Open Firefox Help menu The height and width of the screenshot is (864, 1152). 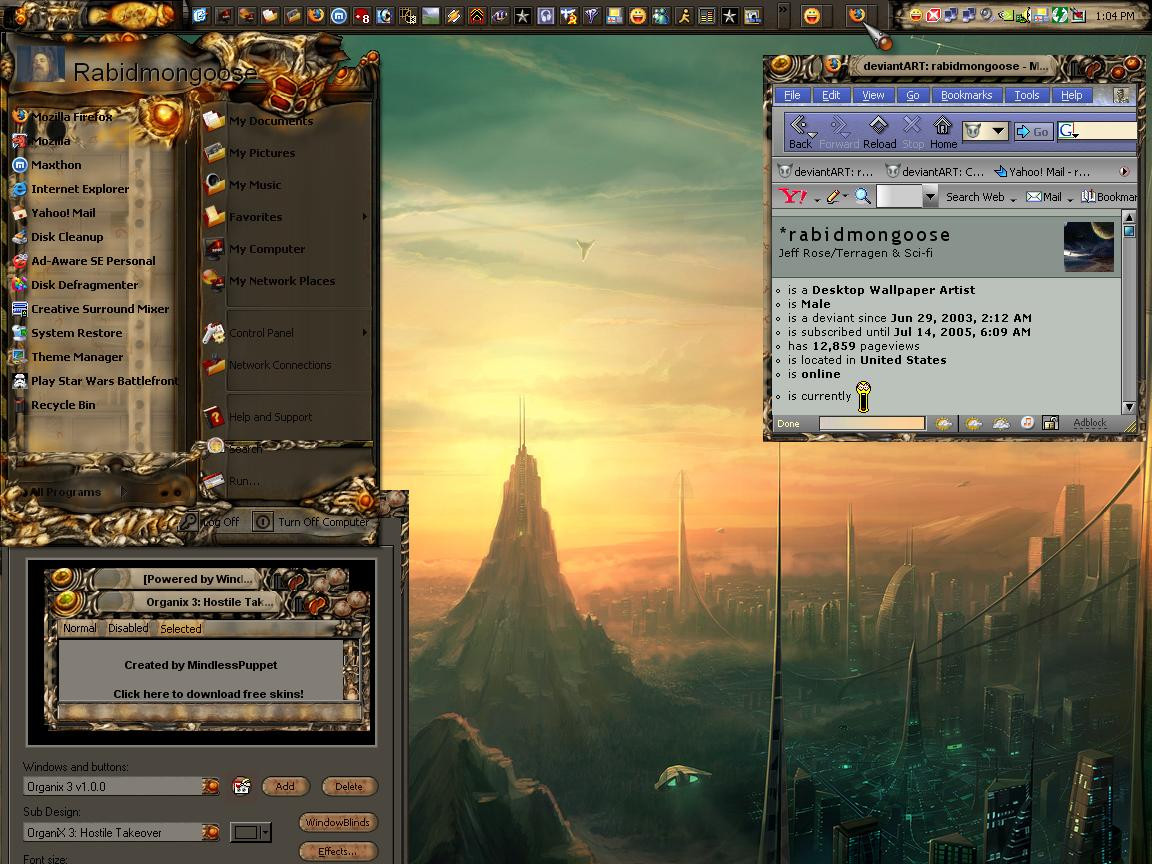click(x=1071, y=95)
